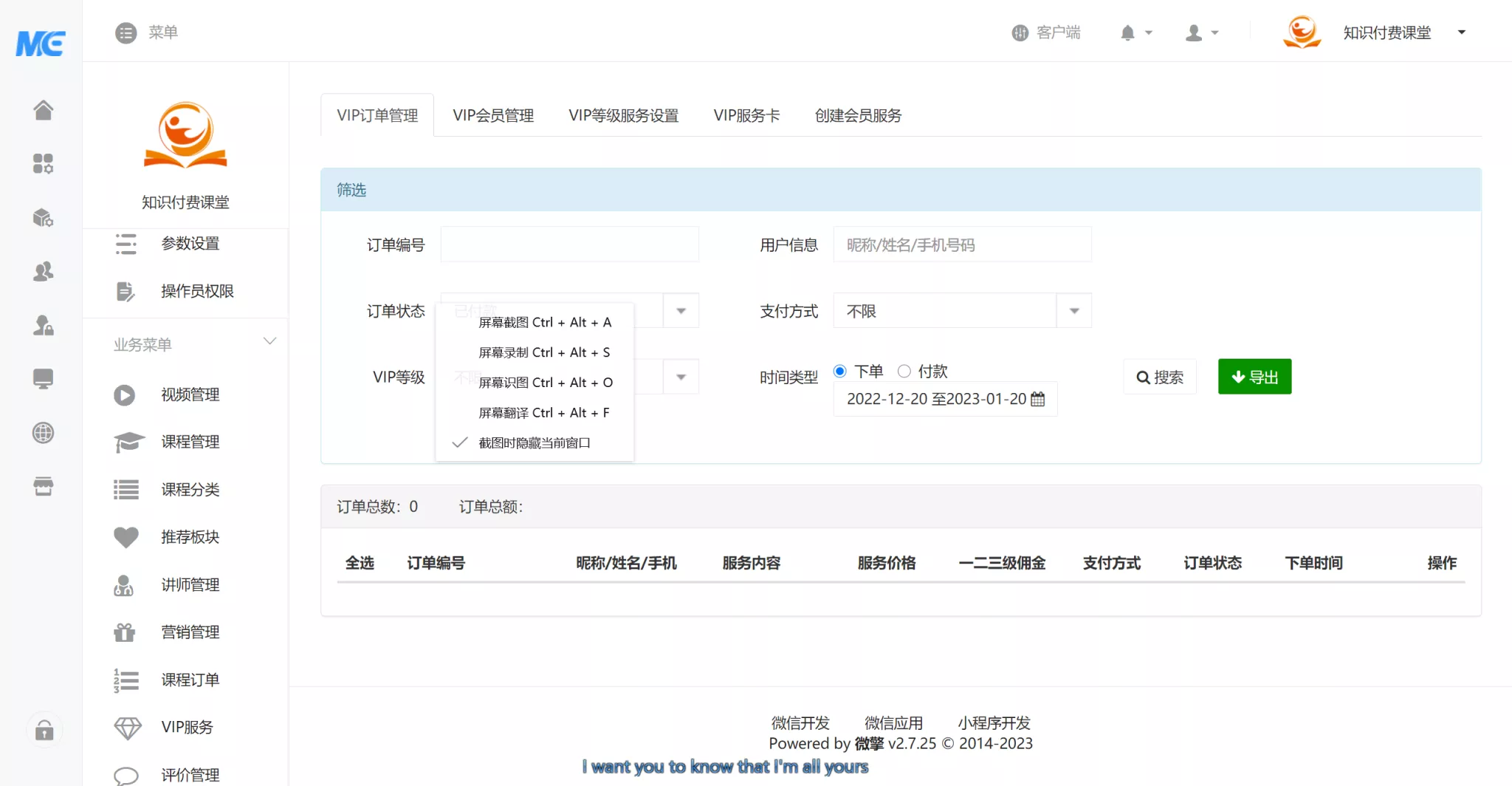Open the 小程序开发 footer link
Image resolution: width=1512 pixels, height=786 pixels.
pyautogui.click(x=994, y=722)
